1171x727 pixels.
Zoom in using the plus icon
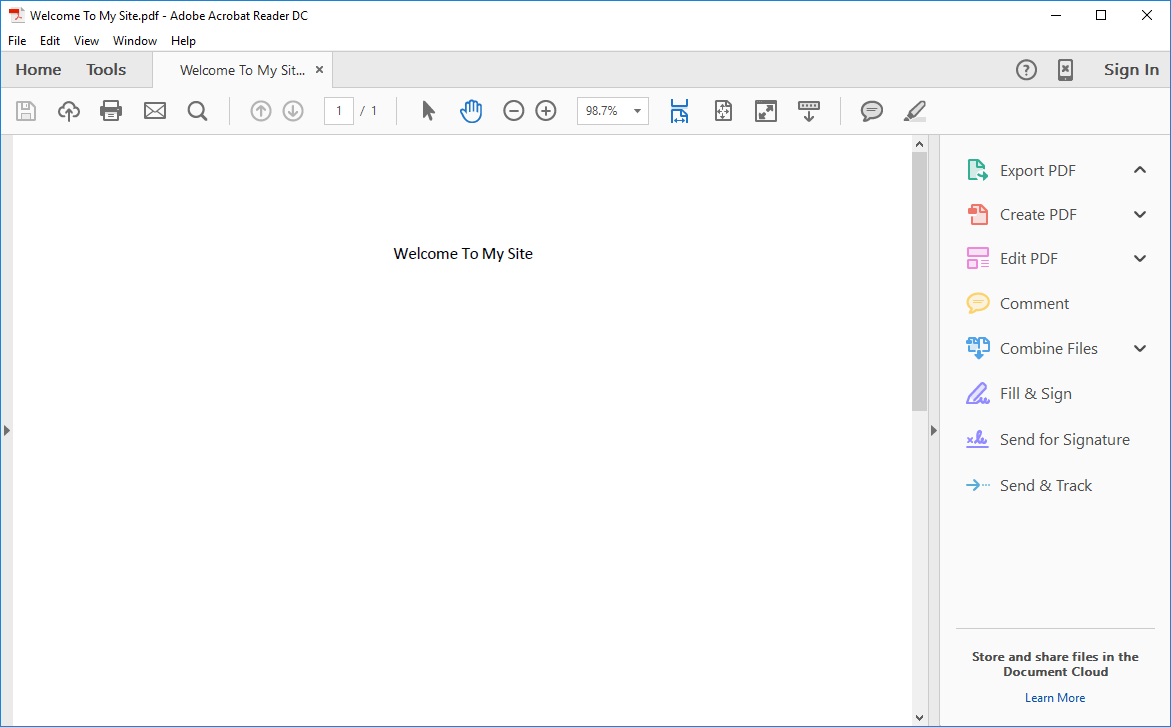(545, 110)
